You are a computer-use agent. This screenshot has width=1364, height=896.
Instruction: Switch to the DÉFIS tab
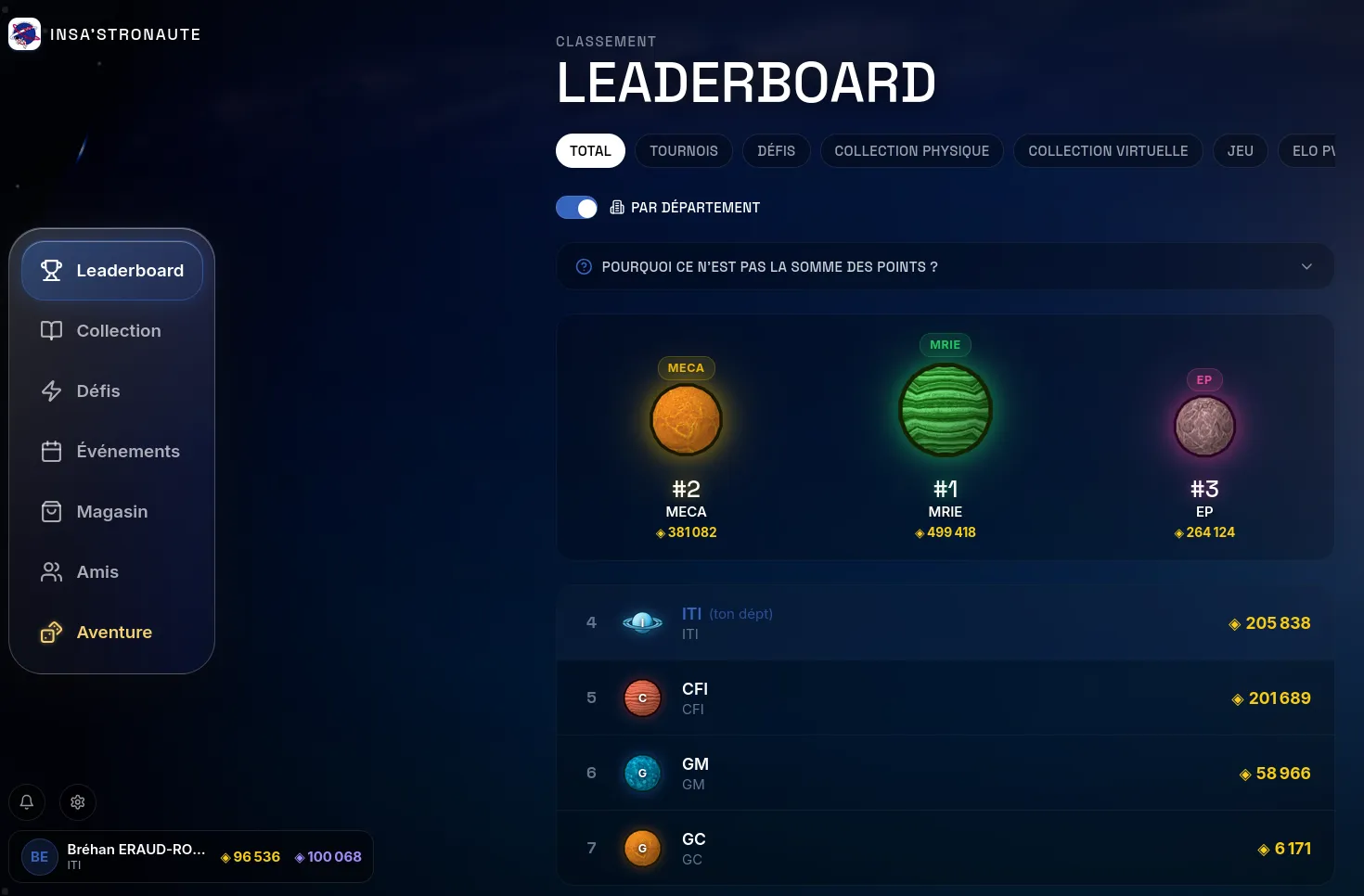click(x=777, y=151)
